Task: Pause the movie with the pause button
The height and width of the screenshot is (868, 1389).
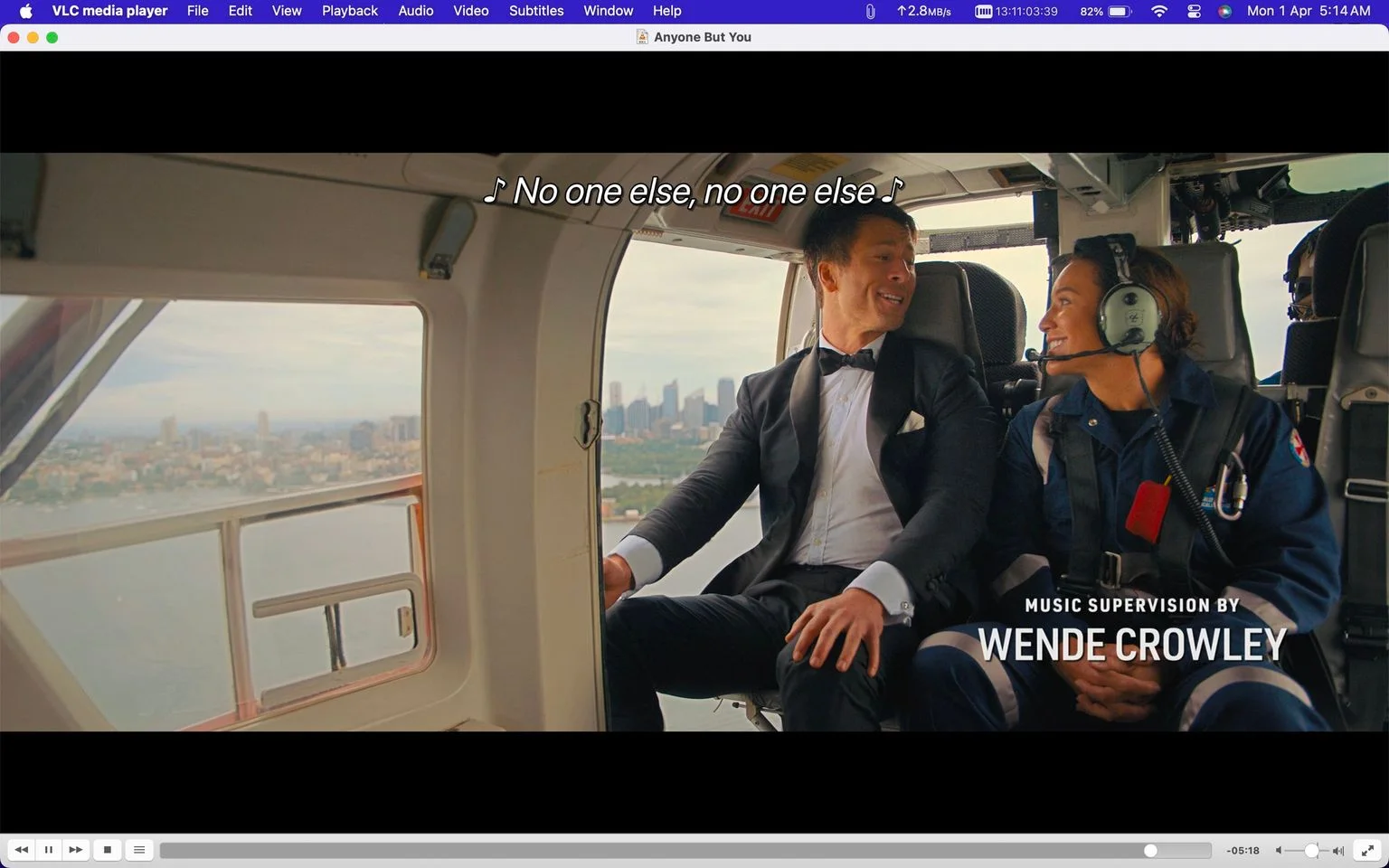Action: [x=49, y=850]
